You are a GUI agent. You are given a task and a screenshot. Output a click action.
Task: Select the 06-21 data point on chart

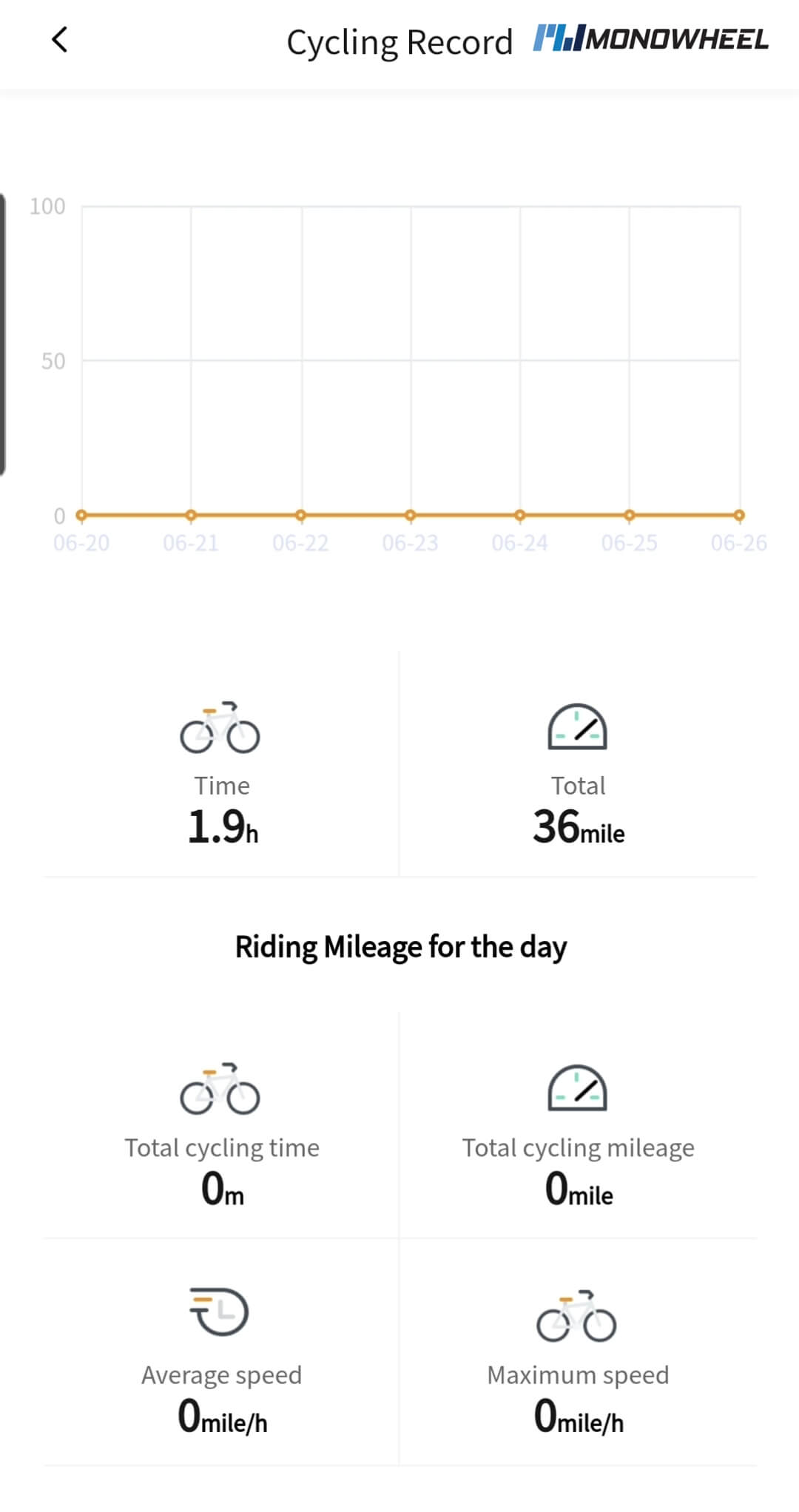click(x=191, y=515)
